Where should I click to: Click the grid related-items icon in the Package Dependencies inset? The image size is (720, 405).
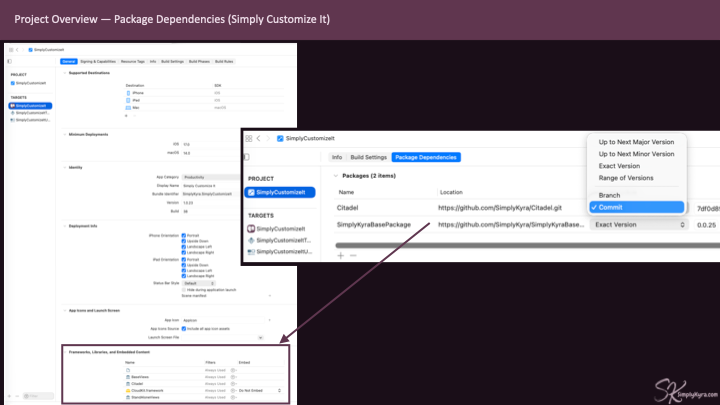click(249, 138)
